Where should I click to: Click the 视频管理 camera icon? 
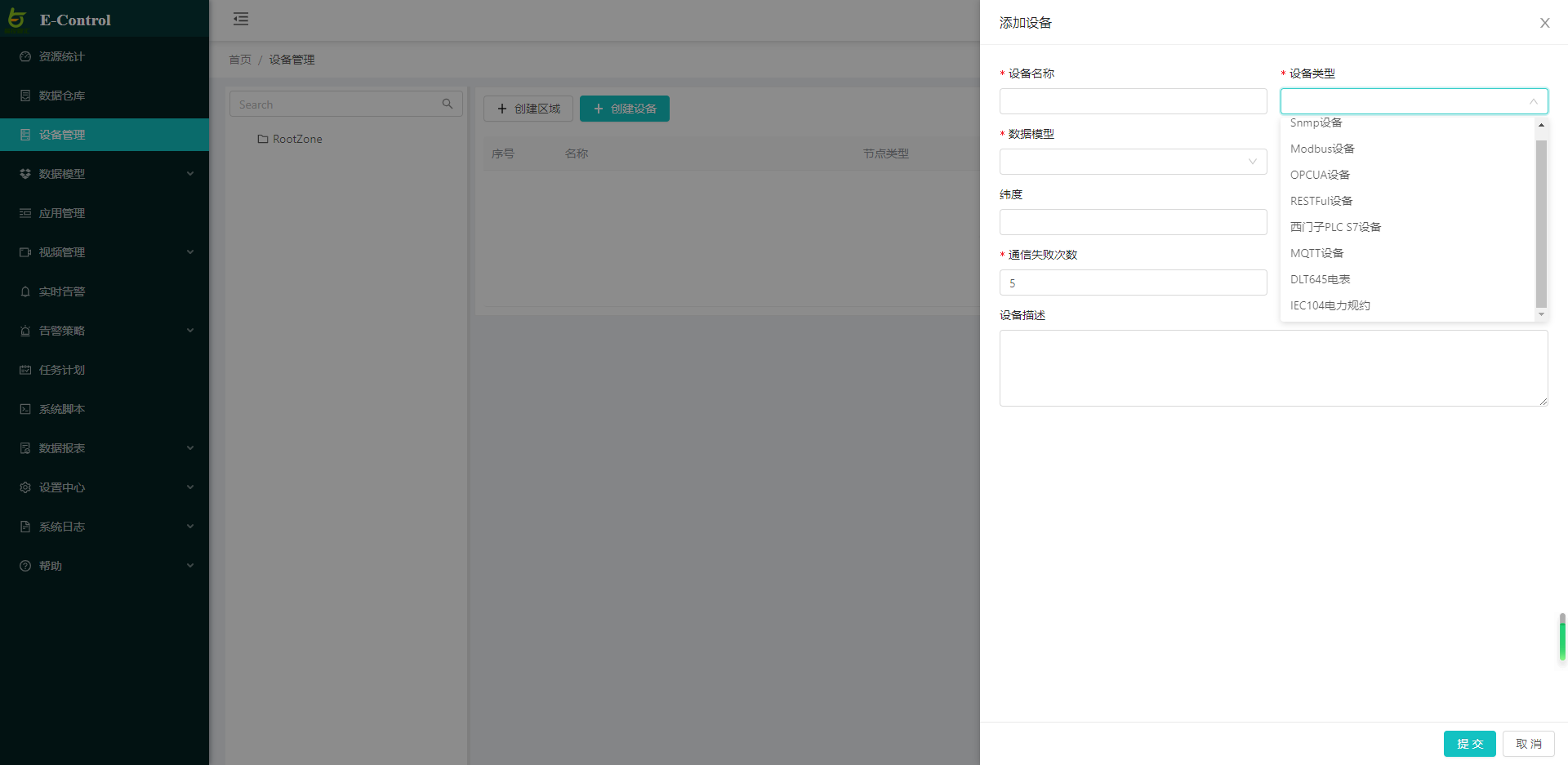[25, 252]
